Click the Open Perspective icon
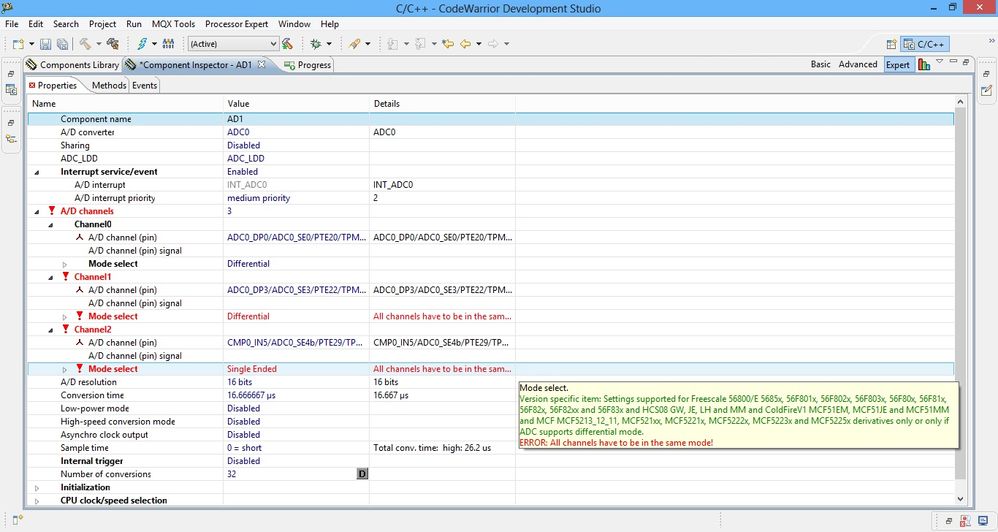Image resolution: width=998 pixels, height=532 pixels. 891,44
